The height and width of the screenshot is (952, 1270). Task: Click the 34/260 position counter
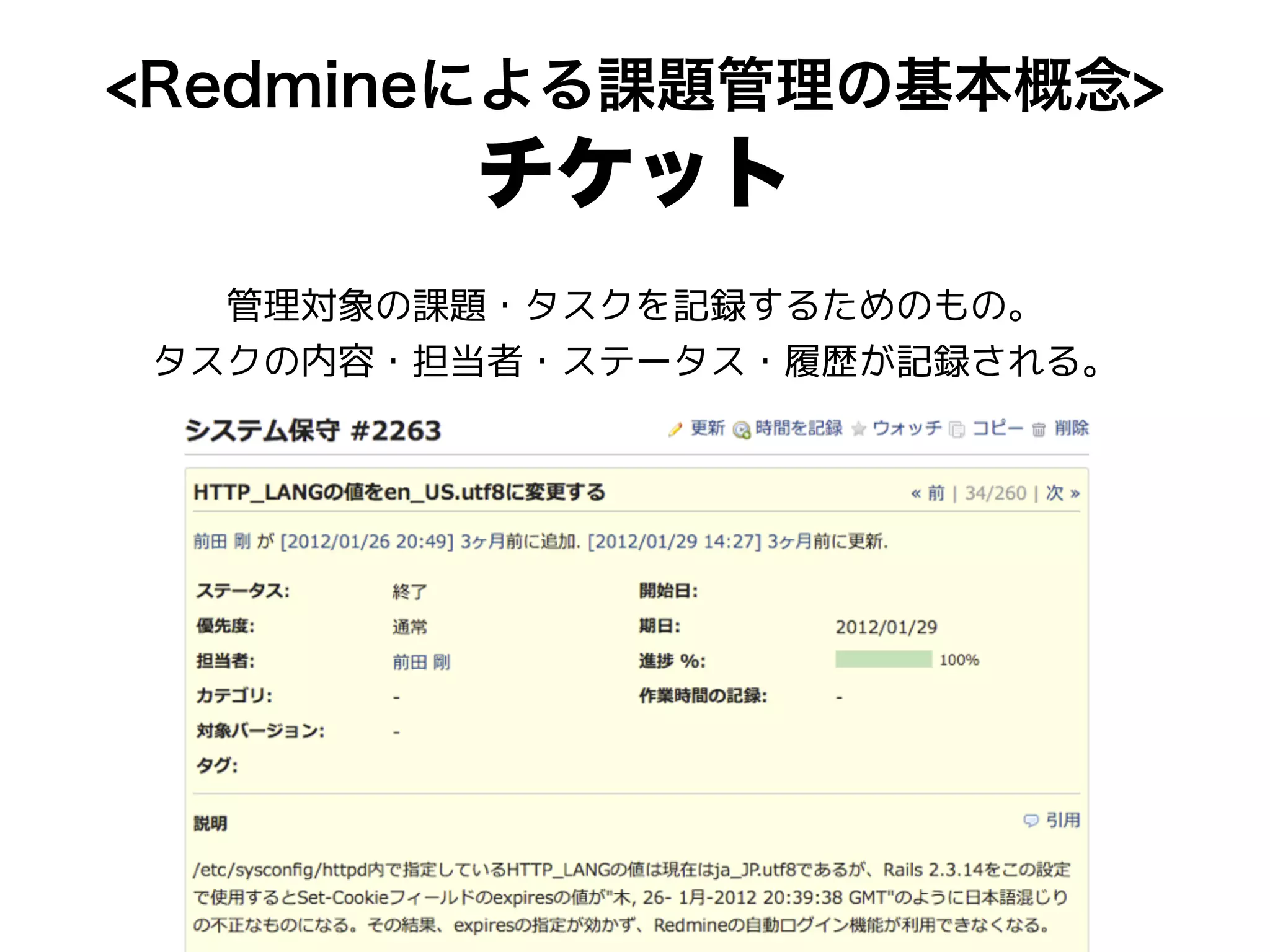point(995,493)
